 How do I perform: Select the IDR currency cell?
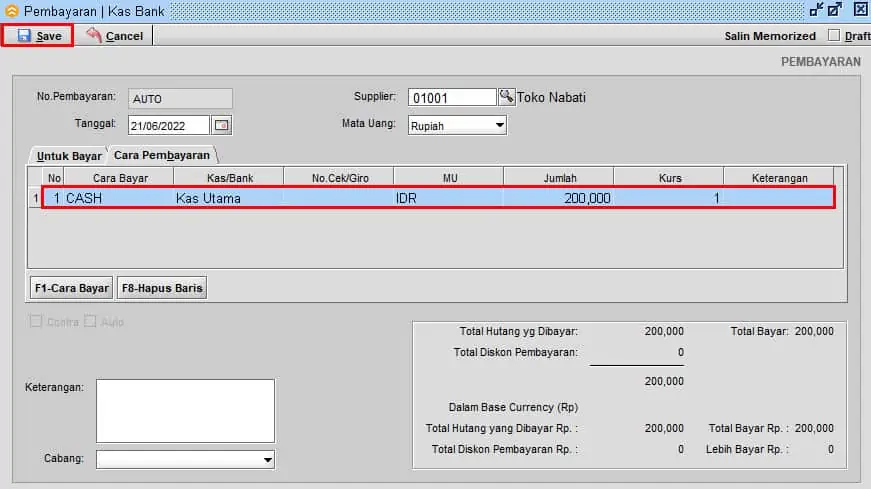(x=448, y=198)
